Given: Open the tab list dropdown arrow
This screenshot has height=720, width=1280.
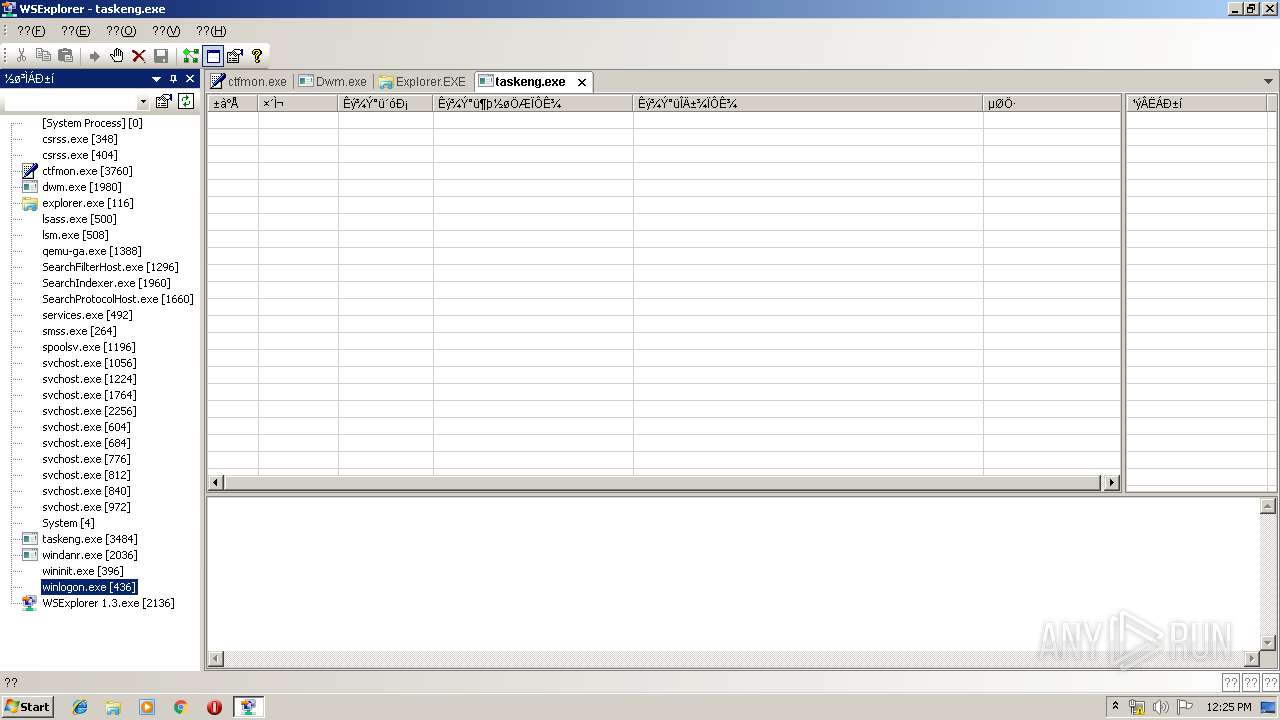Looking at the screenshot, I should [1269, 81].
